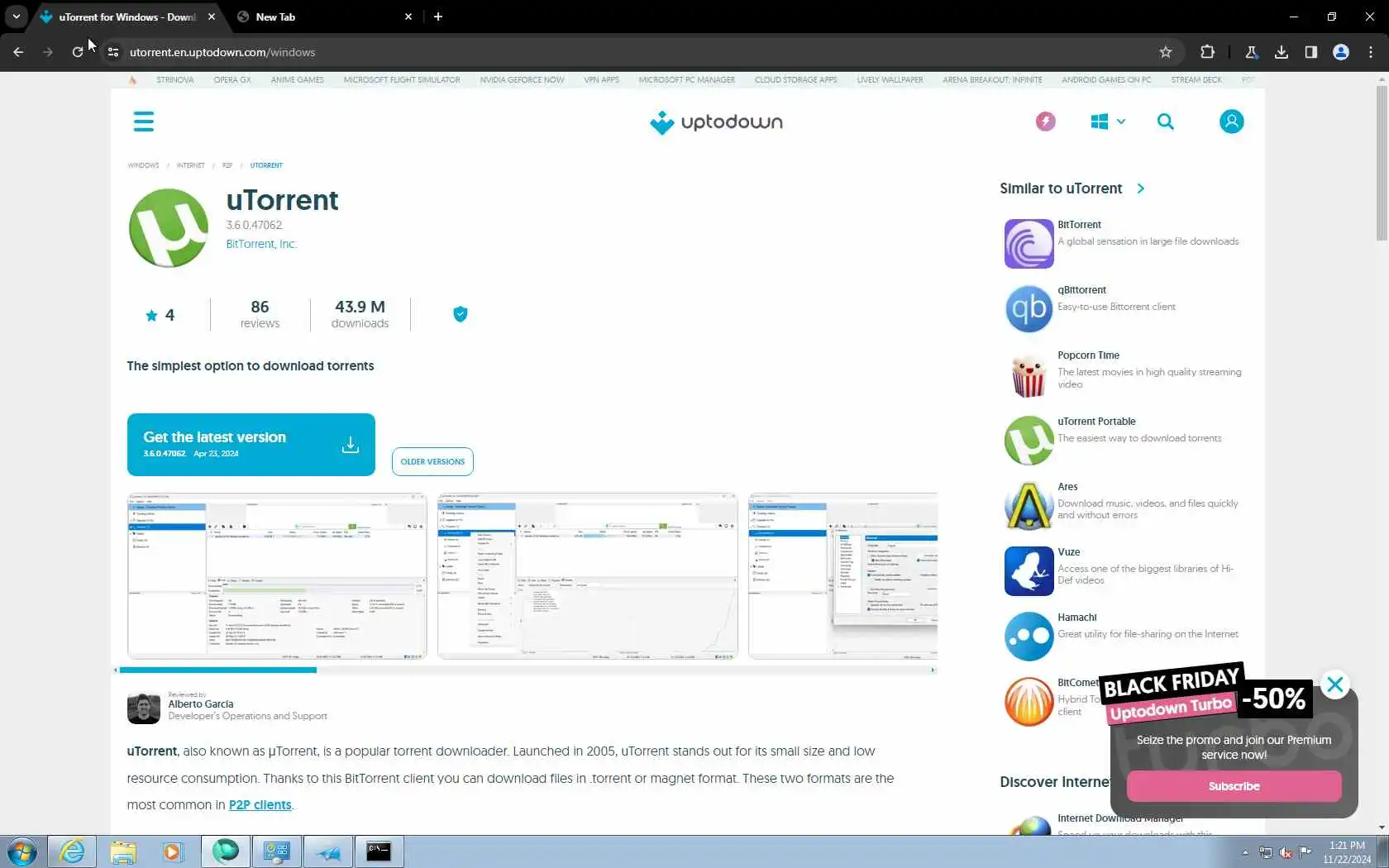
Task: Open the hamburger menu icon
Action: point(144,122)
